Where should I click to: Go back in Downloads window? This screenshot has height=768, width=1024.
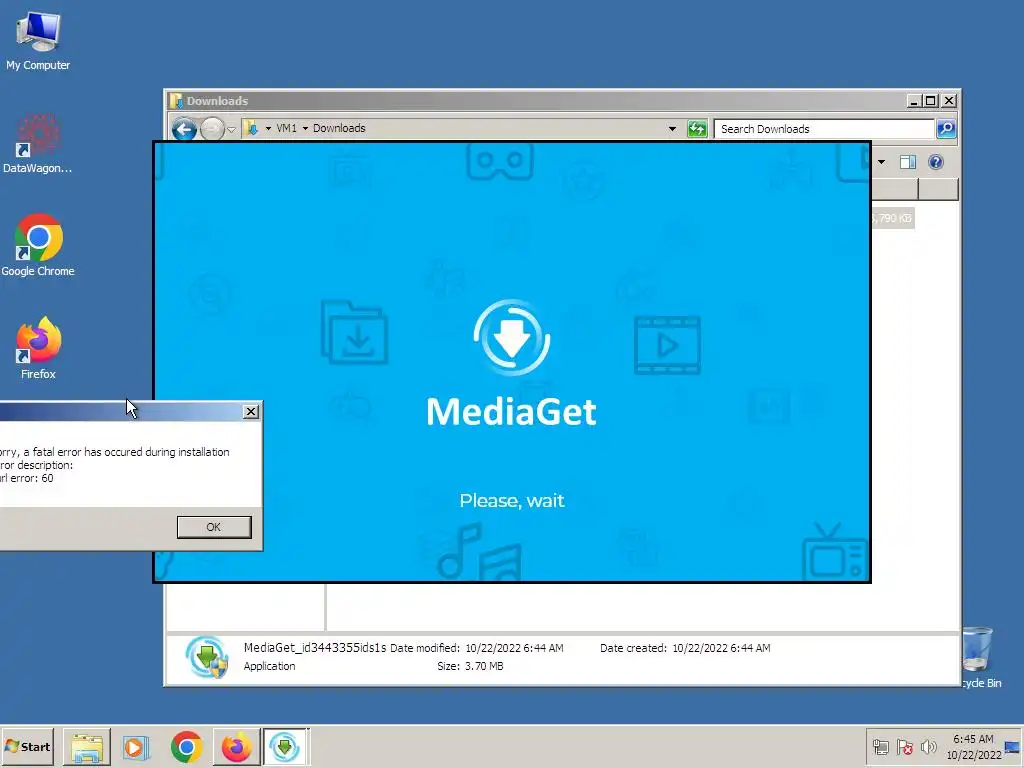coord(184,129)
